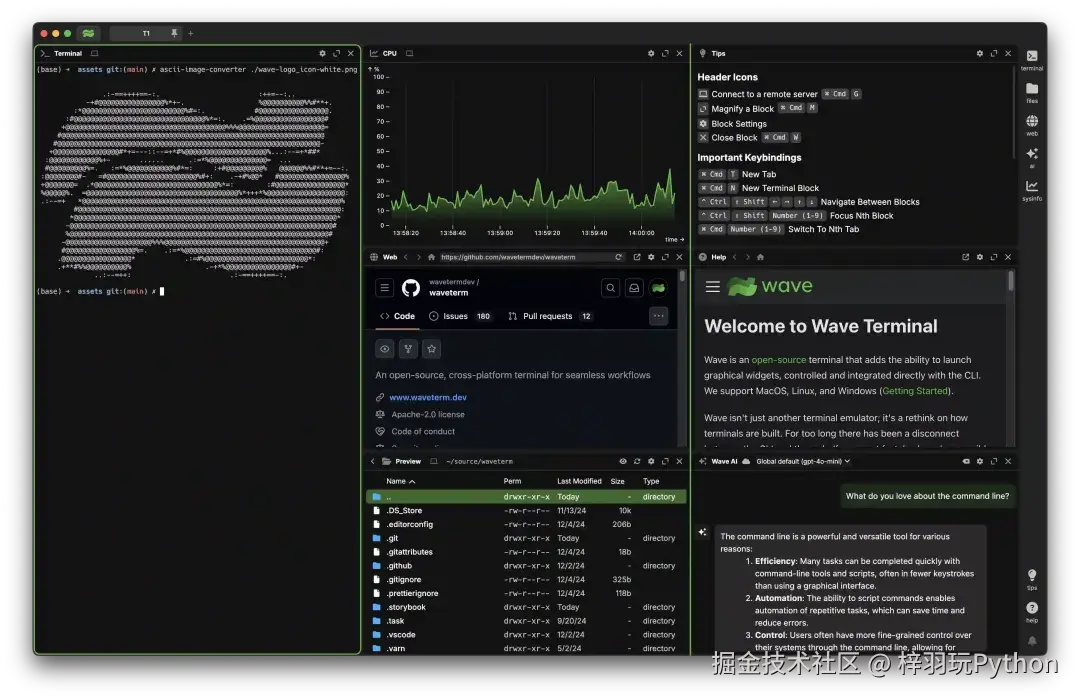
Task: Select the parent directory '..' row in Preview
Action: tap(526, 497)
